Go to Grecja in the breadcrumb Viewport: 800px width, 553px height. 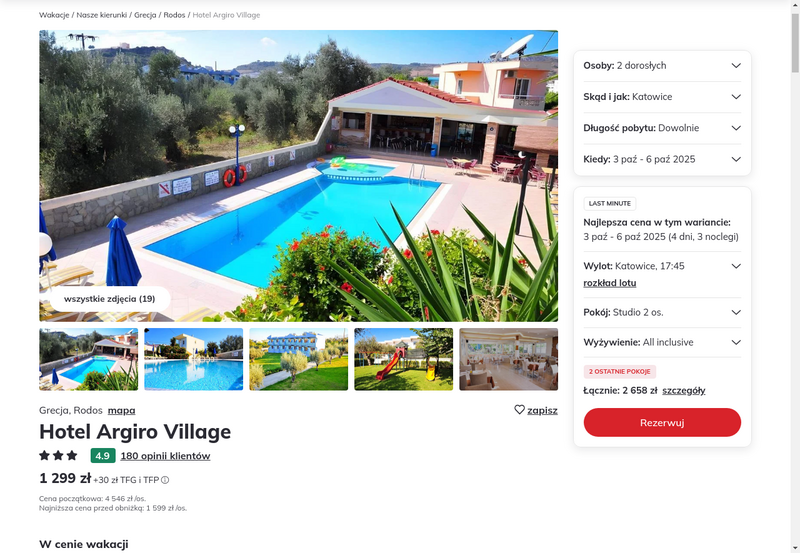click(145, 15)
